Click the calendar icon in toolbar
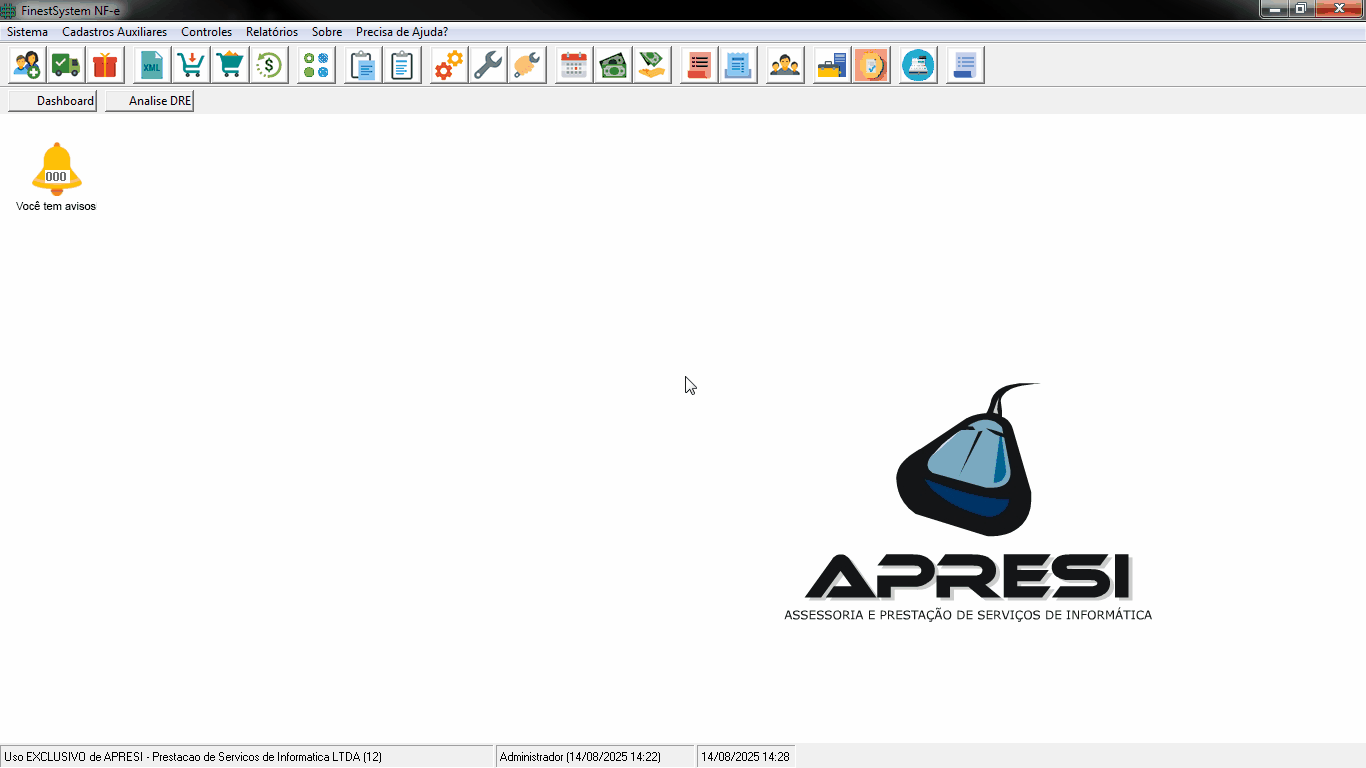This screenshot has height=768, width=1366. (574, 66)
